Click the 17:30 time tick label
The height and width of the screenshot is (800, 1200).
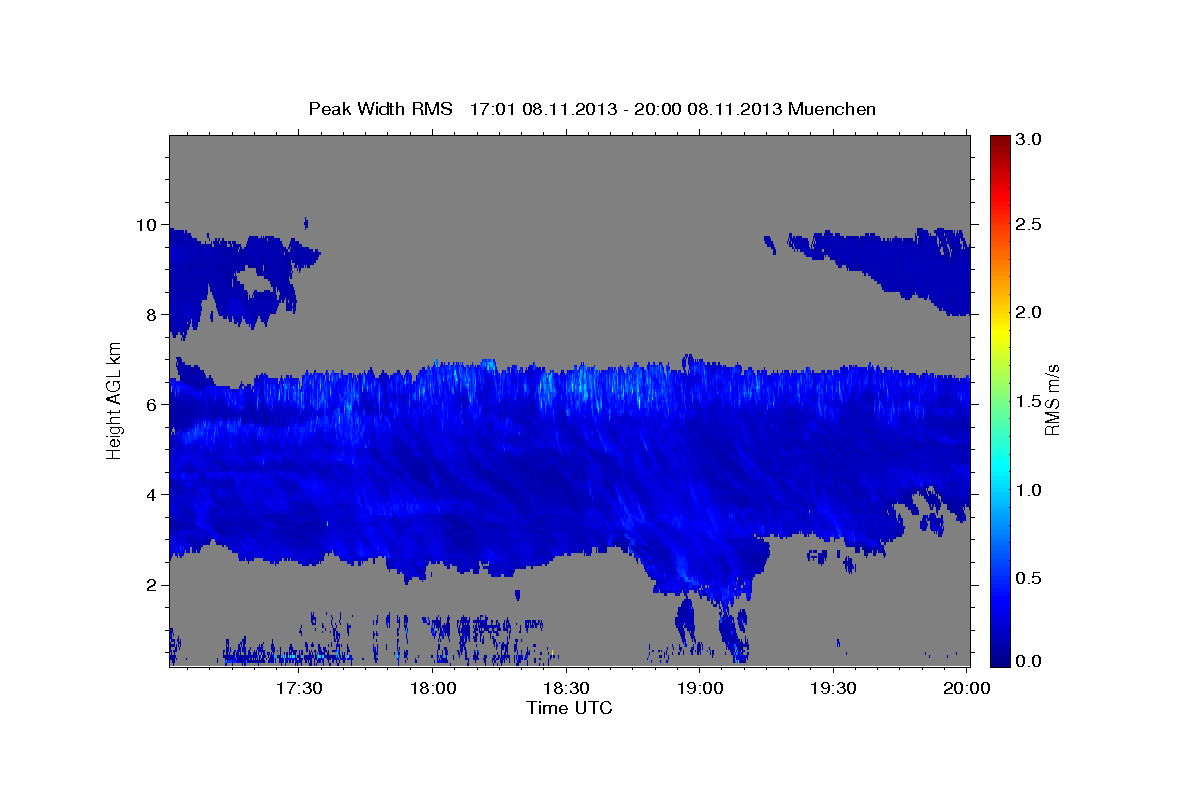pos(299,689)
